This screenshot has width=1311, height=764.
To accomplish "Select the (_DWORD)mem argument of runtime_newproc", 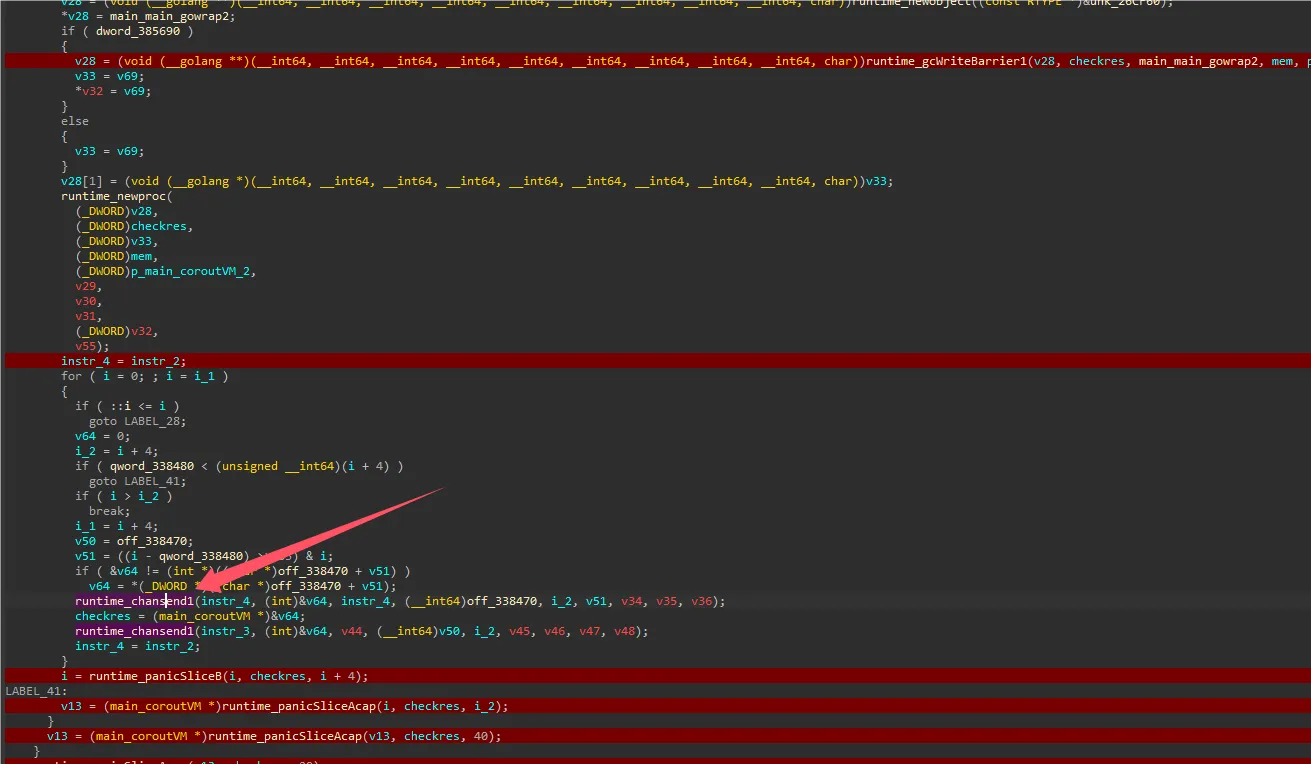I will click(117, 256).
